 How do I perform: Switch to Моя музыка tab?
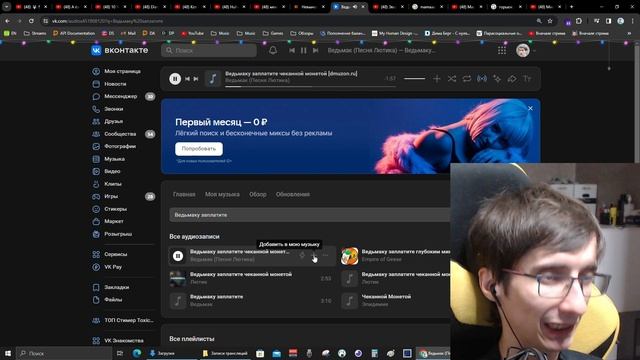coord(222,194)
